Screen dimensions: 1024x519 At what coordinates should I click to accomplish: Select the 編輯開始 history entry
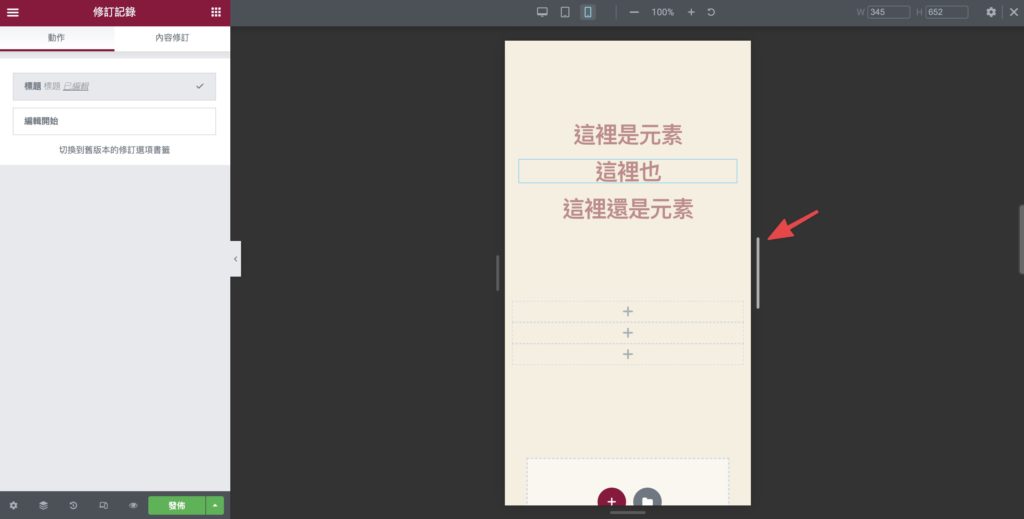(x=114, y=121)
